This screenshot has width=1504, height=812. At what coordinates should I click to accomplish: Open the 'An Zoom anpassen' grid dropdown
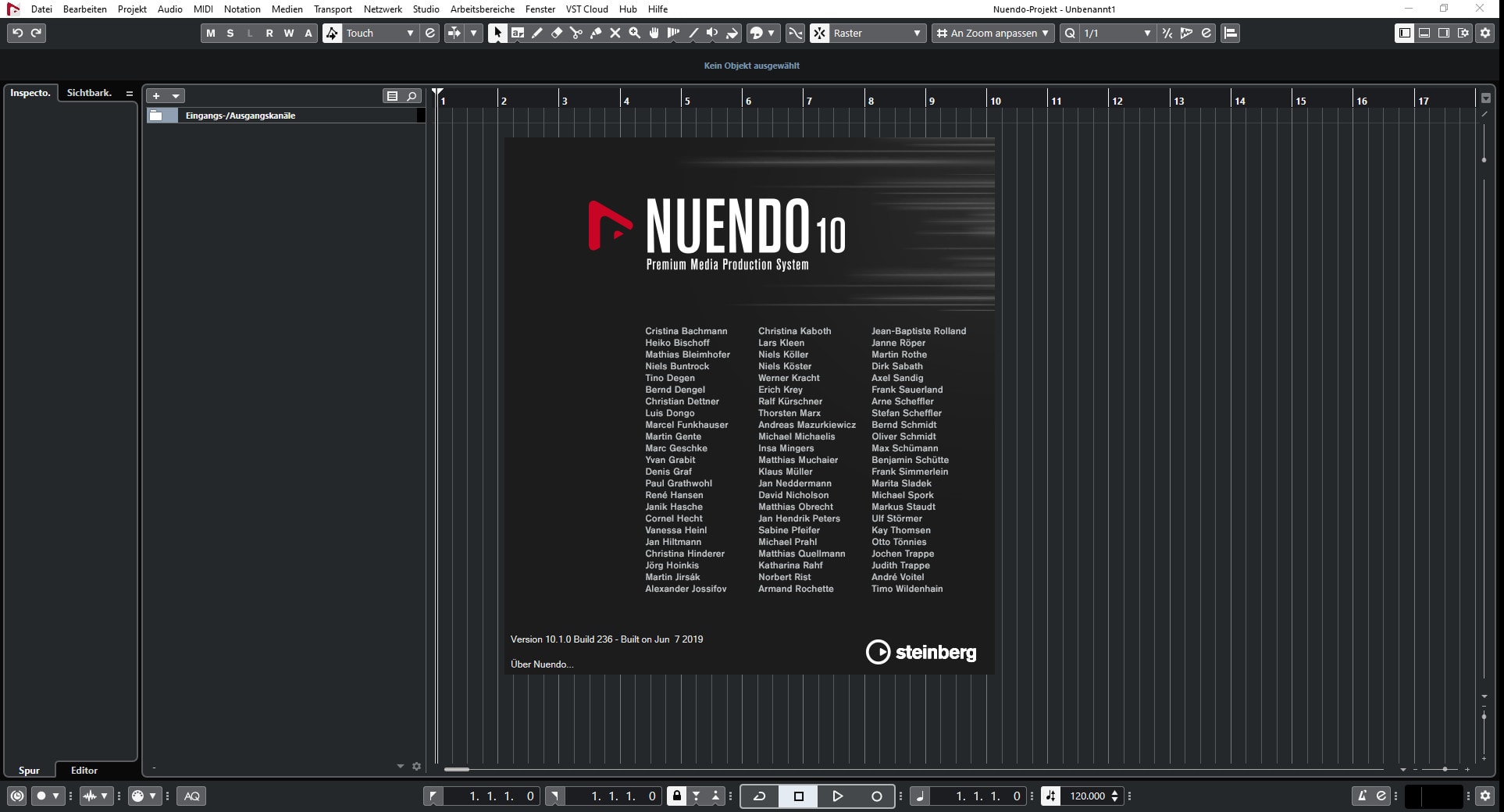[993, 33]
